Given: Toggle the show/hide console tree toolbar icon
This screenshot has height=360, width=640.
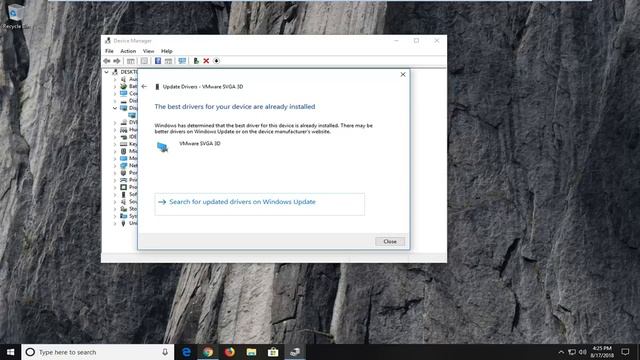Looking at the screenshot, I should (x=131, y=61).
